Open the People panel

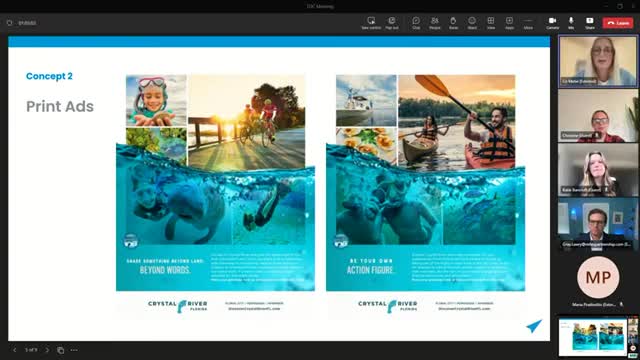point(435,23)
